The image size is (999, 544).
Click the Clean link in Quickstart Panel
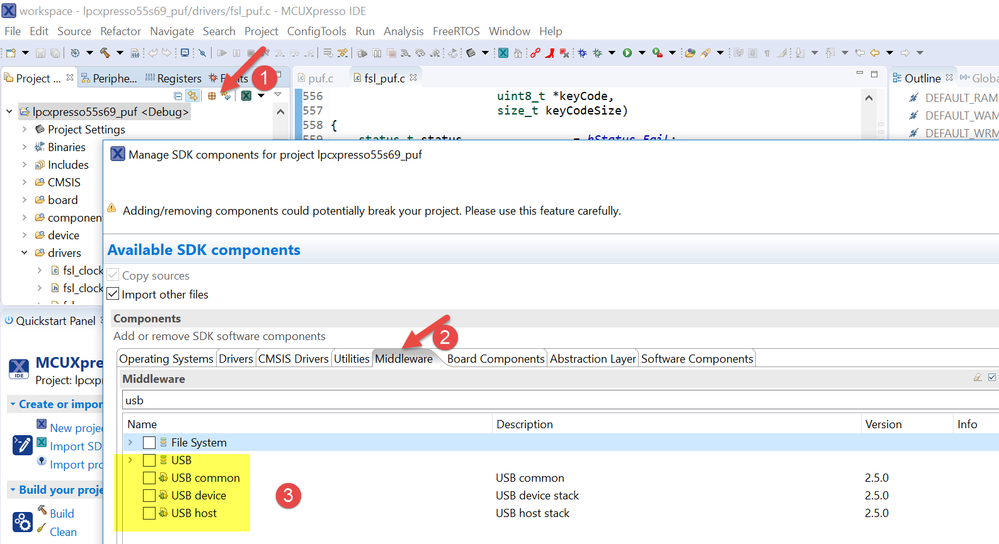click(63, 532)
